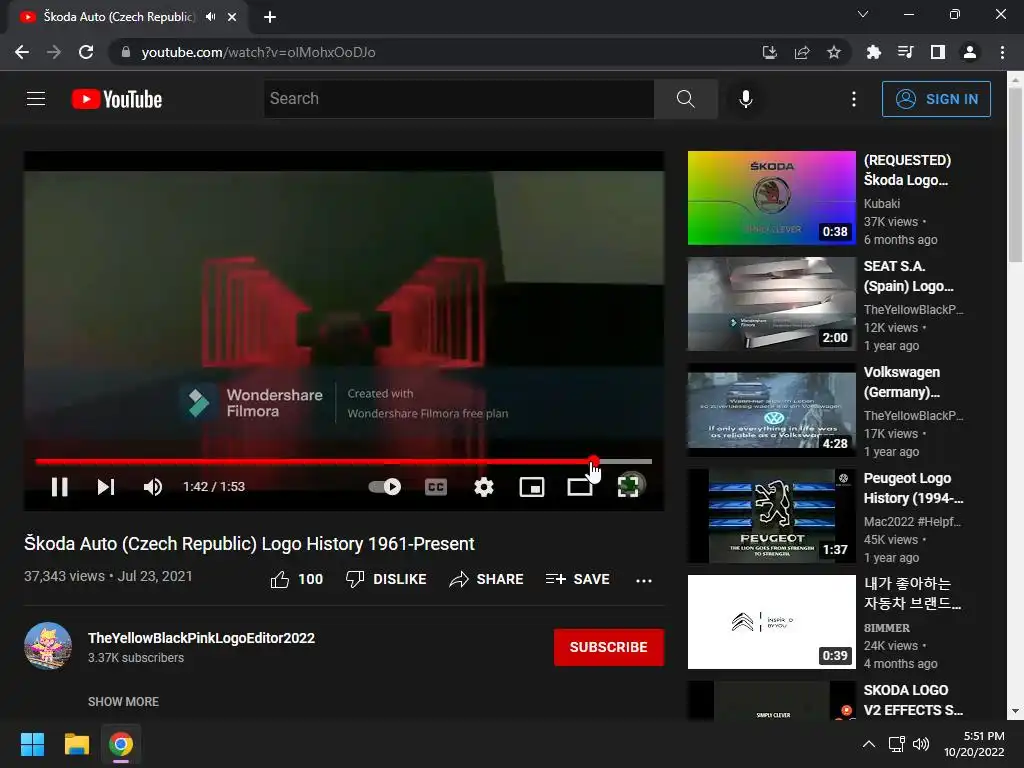This screenshot has width=1024, height=768.
Task: Close the Škoda Auto tab
Action: (232, 17)
